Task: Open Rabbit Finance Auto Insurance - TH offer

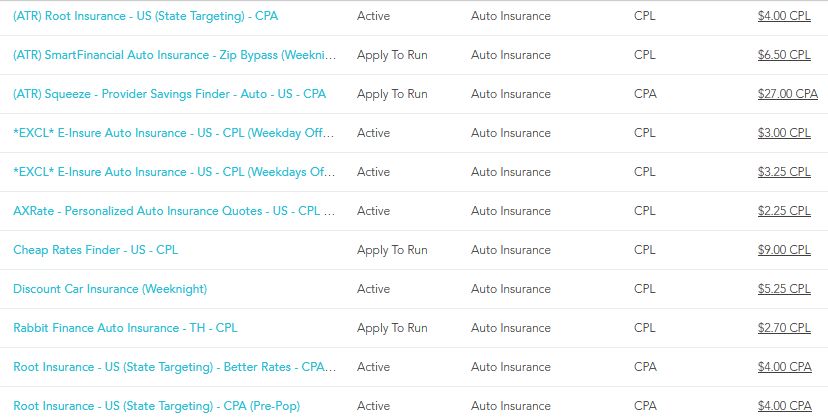Action: point(125,328)
